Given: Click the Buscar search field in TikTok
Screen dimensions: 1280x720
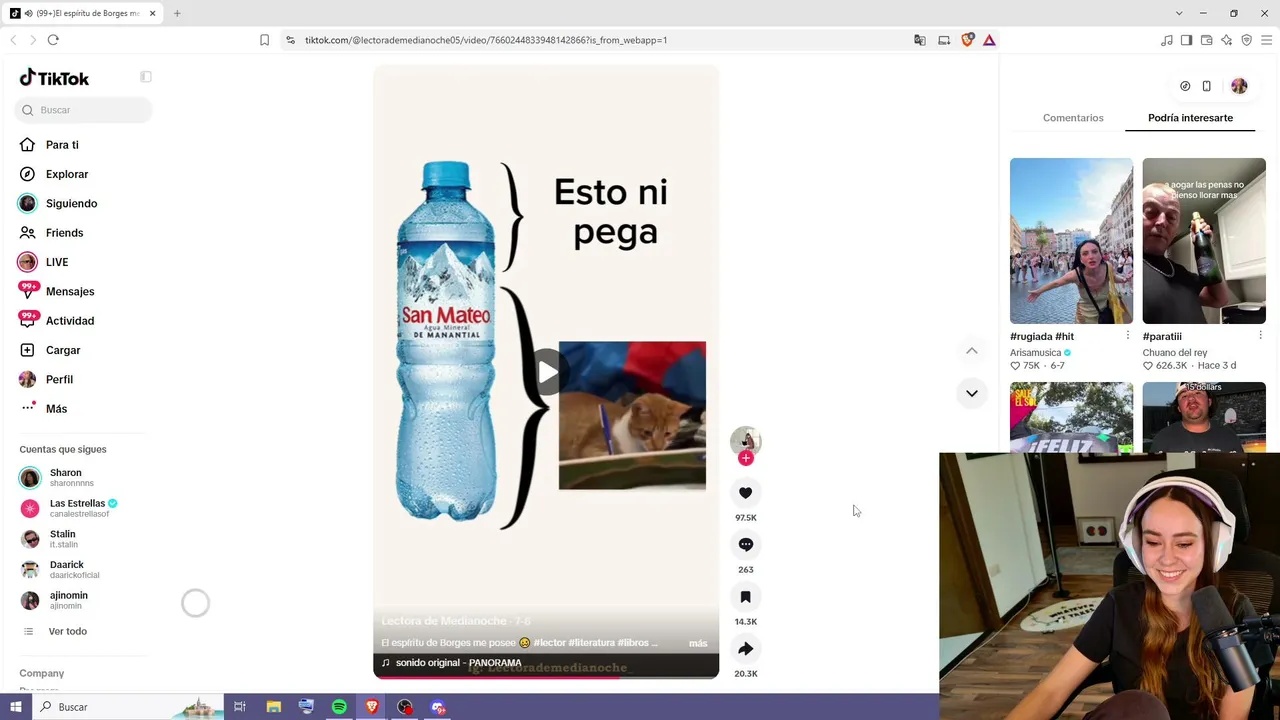Looking at the screenshot, I should point(84,110).
